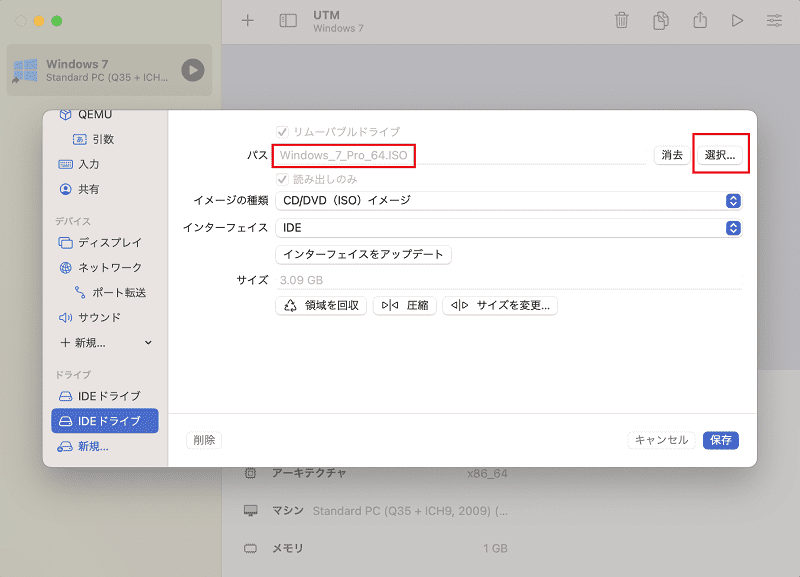Open 引数 (arguments) settings

(93, 139)
